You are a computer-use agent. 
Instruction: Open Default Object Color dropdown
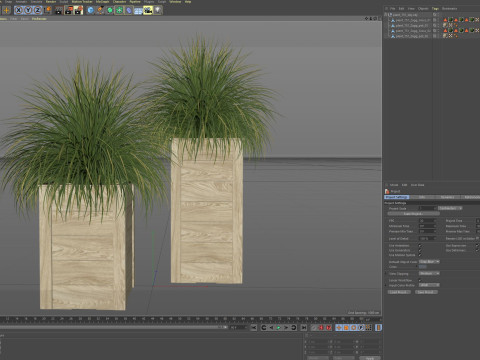pyautogui.click(x=429, y=262)
